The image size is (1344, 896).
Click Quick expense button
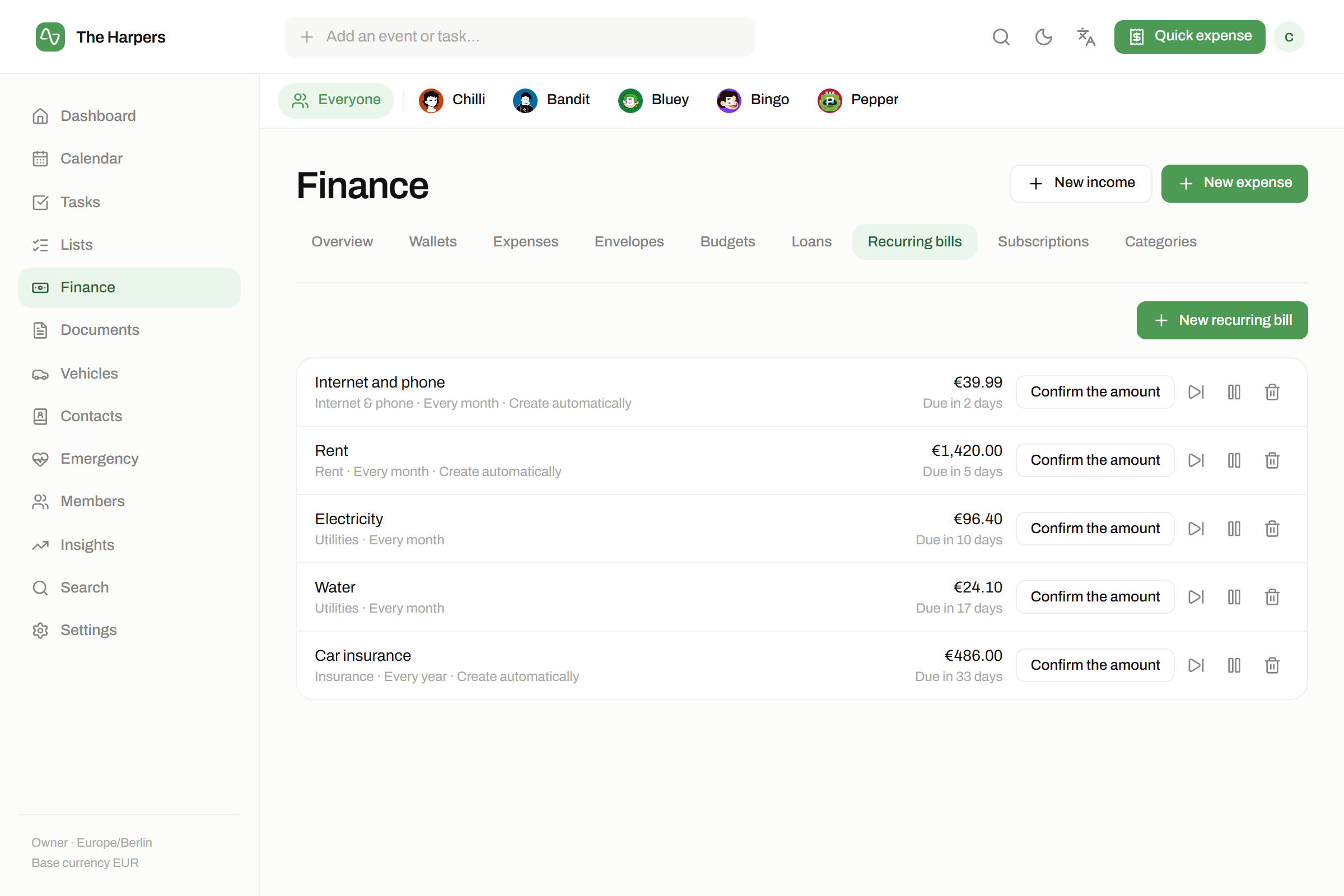1189,37
